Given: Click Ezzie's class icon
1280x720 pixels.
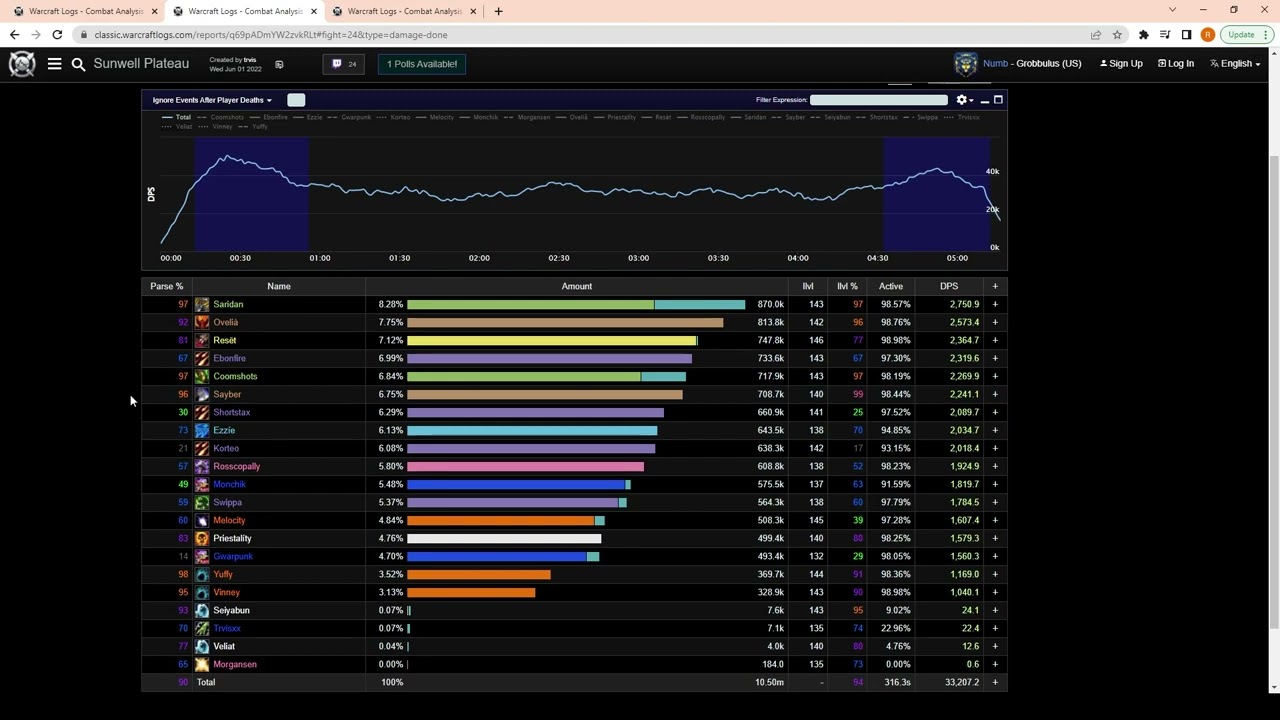Looking at the screenshot, I should point(202,430).
